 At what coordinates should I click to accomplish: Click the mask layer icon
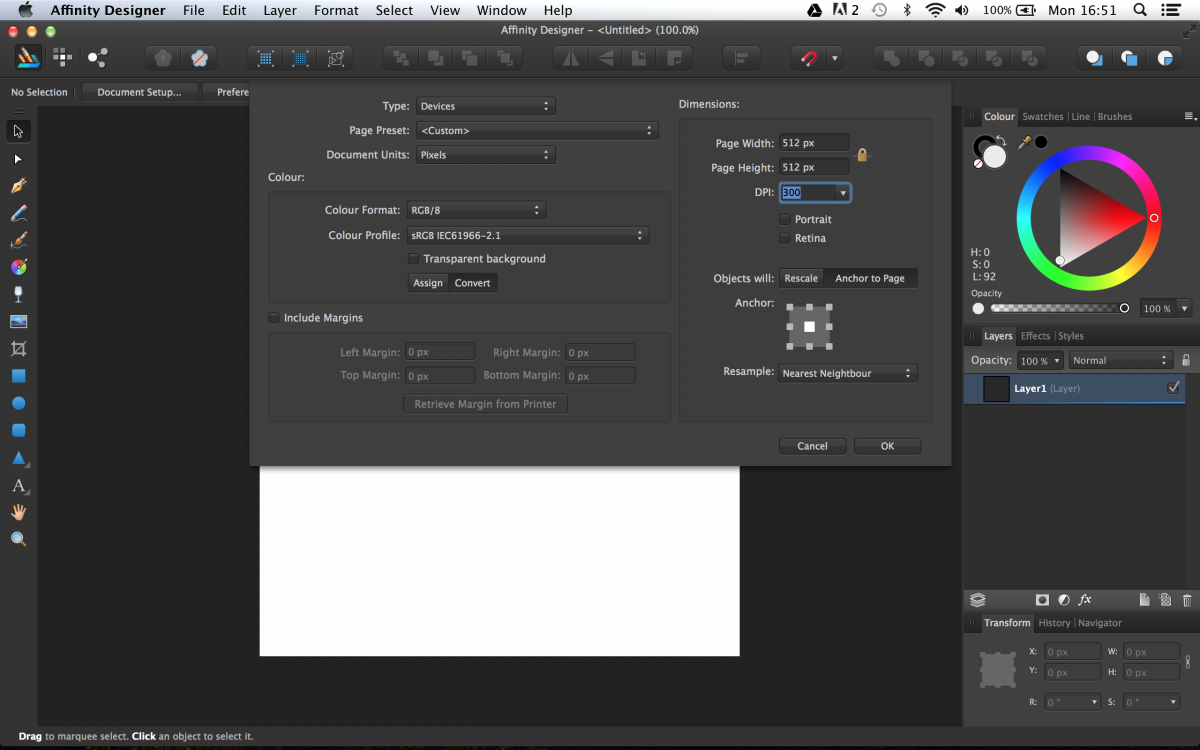(x=1042, y=600)
